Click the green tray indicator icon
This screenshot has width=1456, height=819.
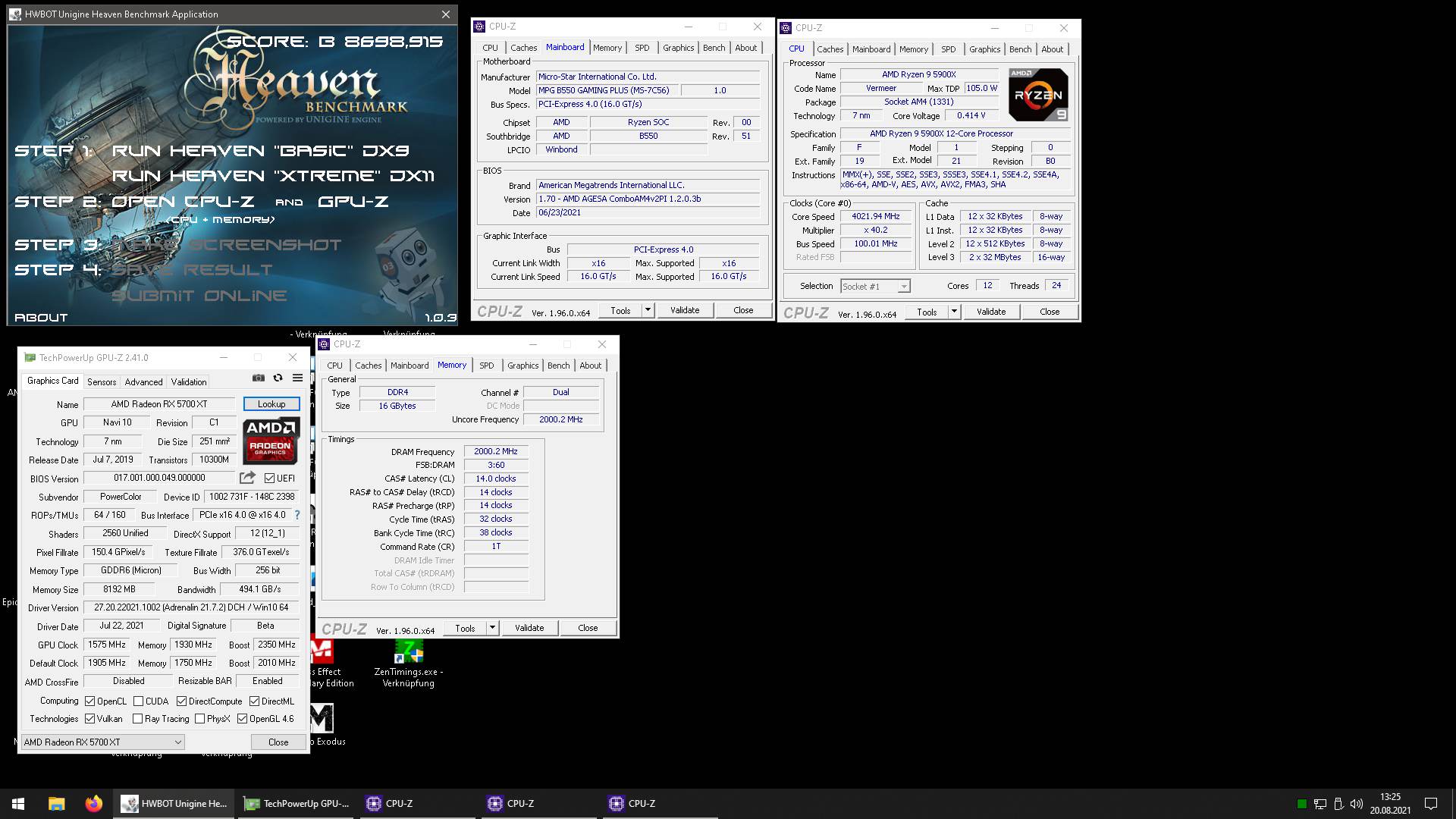pyautogui.click(x=1302, y=804)
